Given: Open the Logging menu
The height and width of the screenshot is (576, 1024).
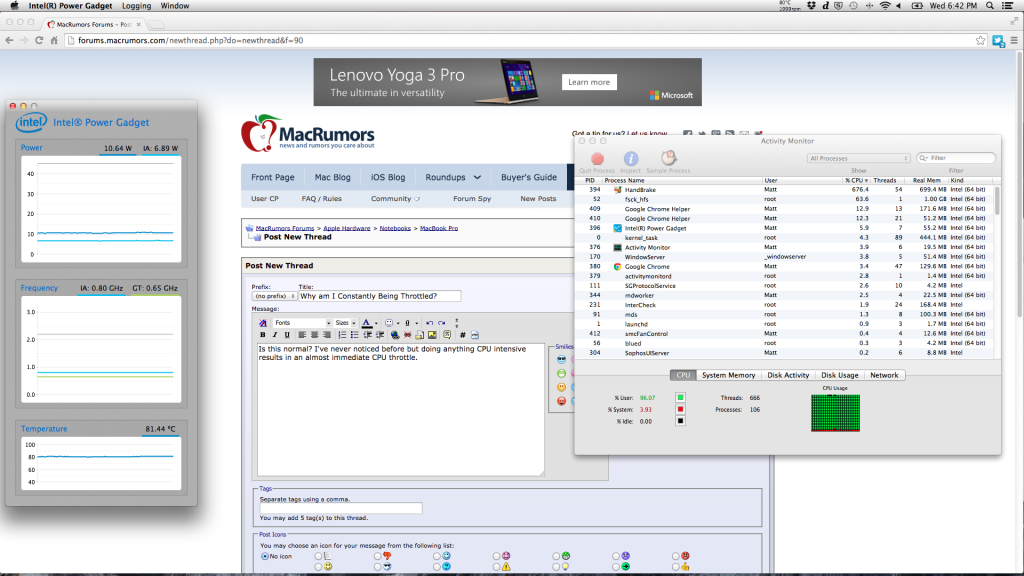Looking at the screenshot, I should pos(136,6).
